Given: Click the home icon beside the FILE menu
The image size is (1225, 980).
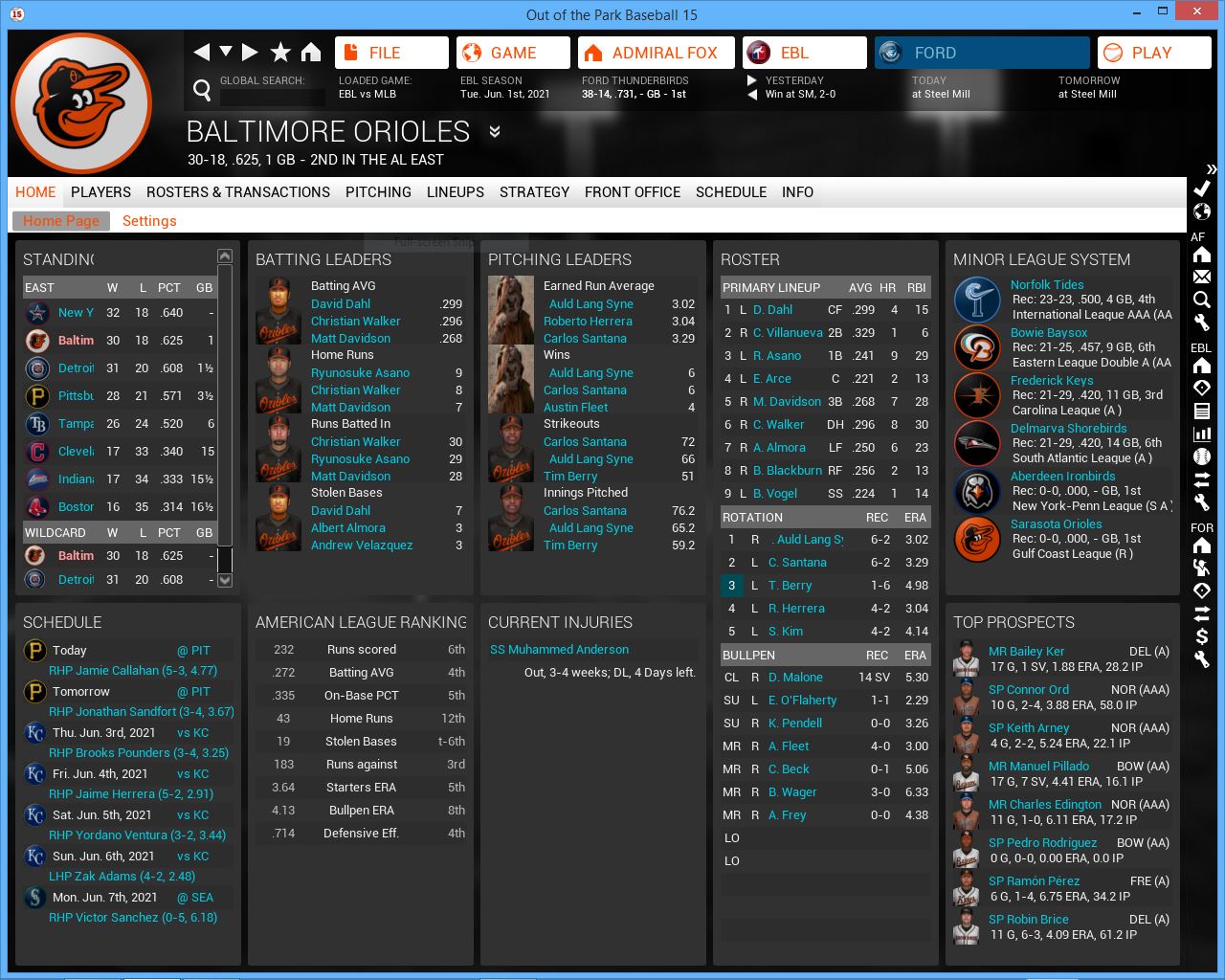Looking at the screenshot, I should (x=311, y=52).
